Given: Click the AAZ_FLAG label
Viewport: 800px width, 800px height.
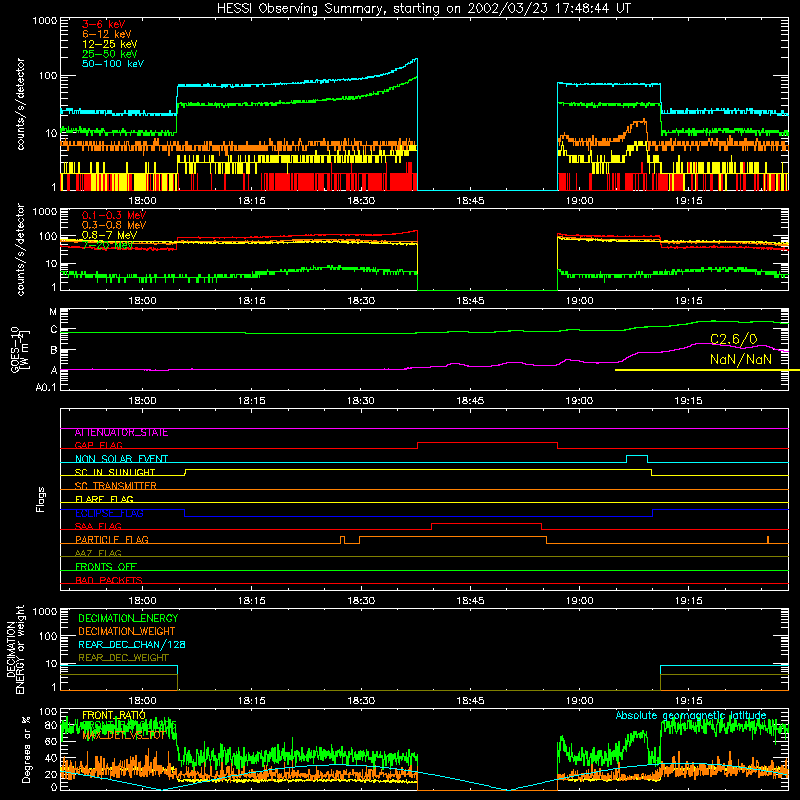Looking at the screenshot, I should coord(98,553).
